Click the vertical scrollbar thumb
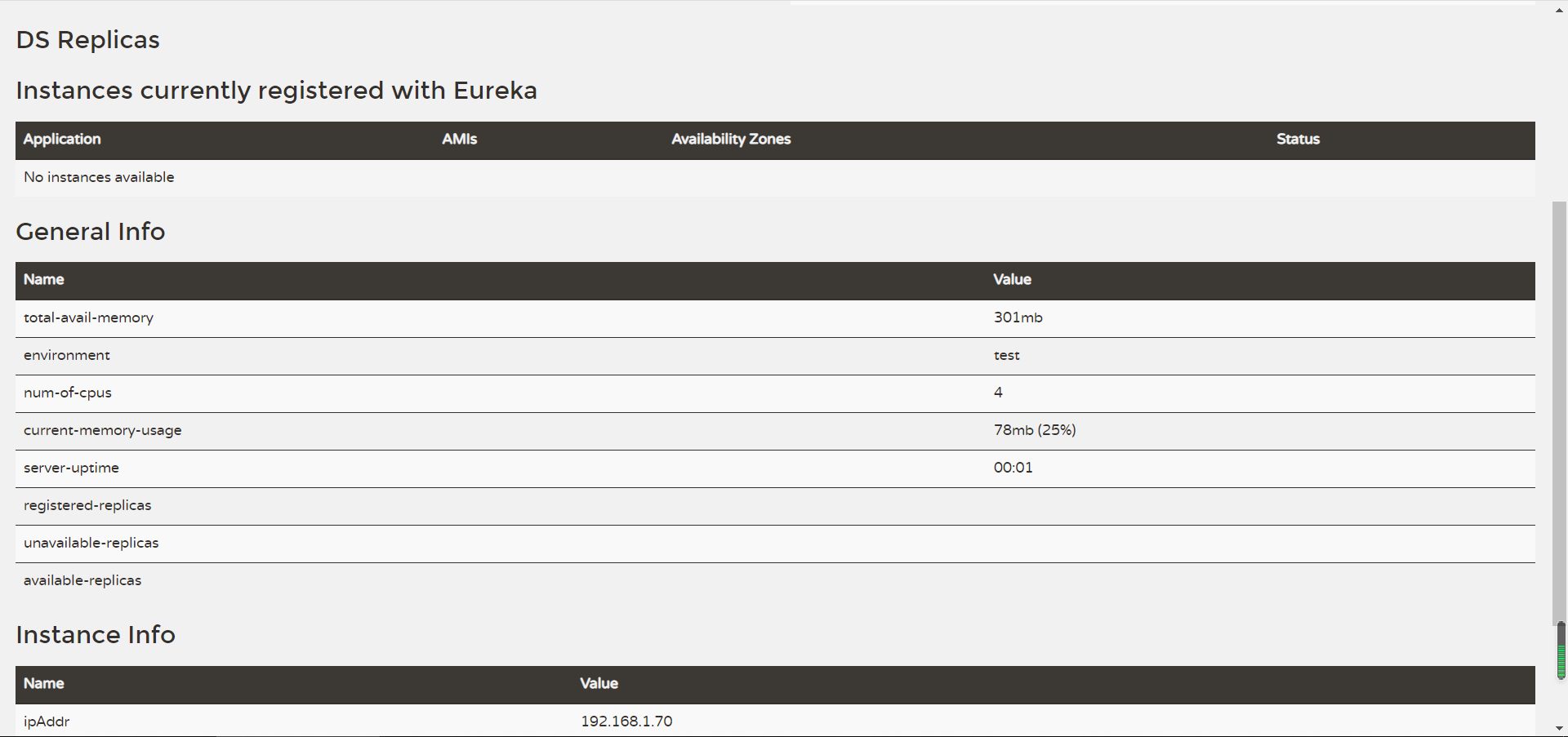 (1559, 412)
